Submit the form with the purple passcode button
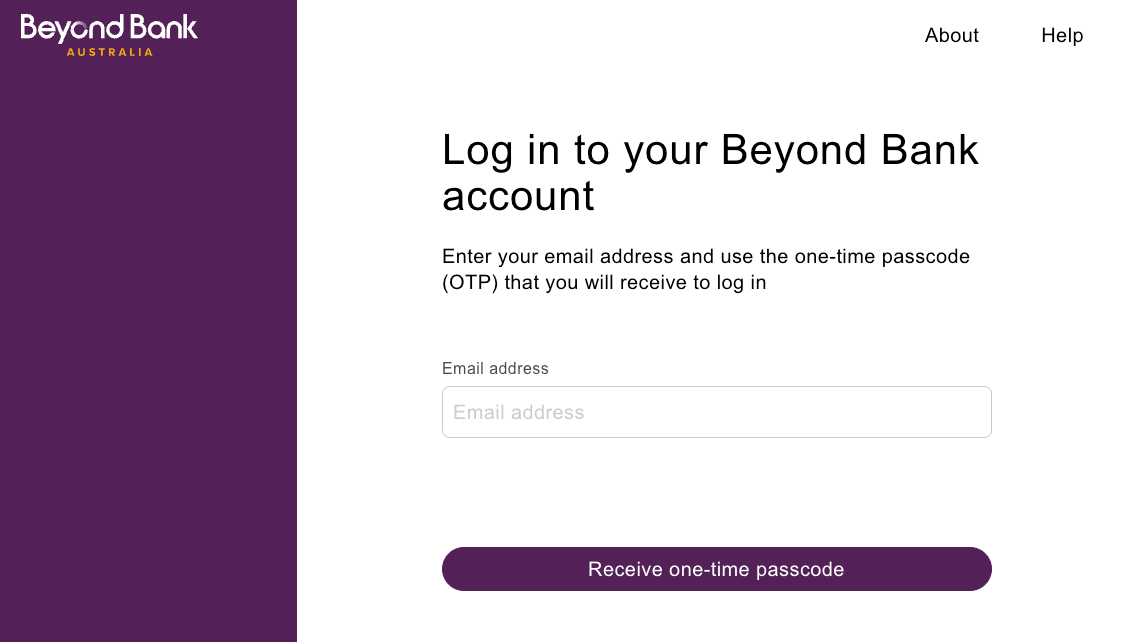This screenshot has height=642, width=1133. pos(717,569)
